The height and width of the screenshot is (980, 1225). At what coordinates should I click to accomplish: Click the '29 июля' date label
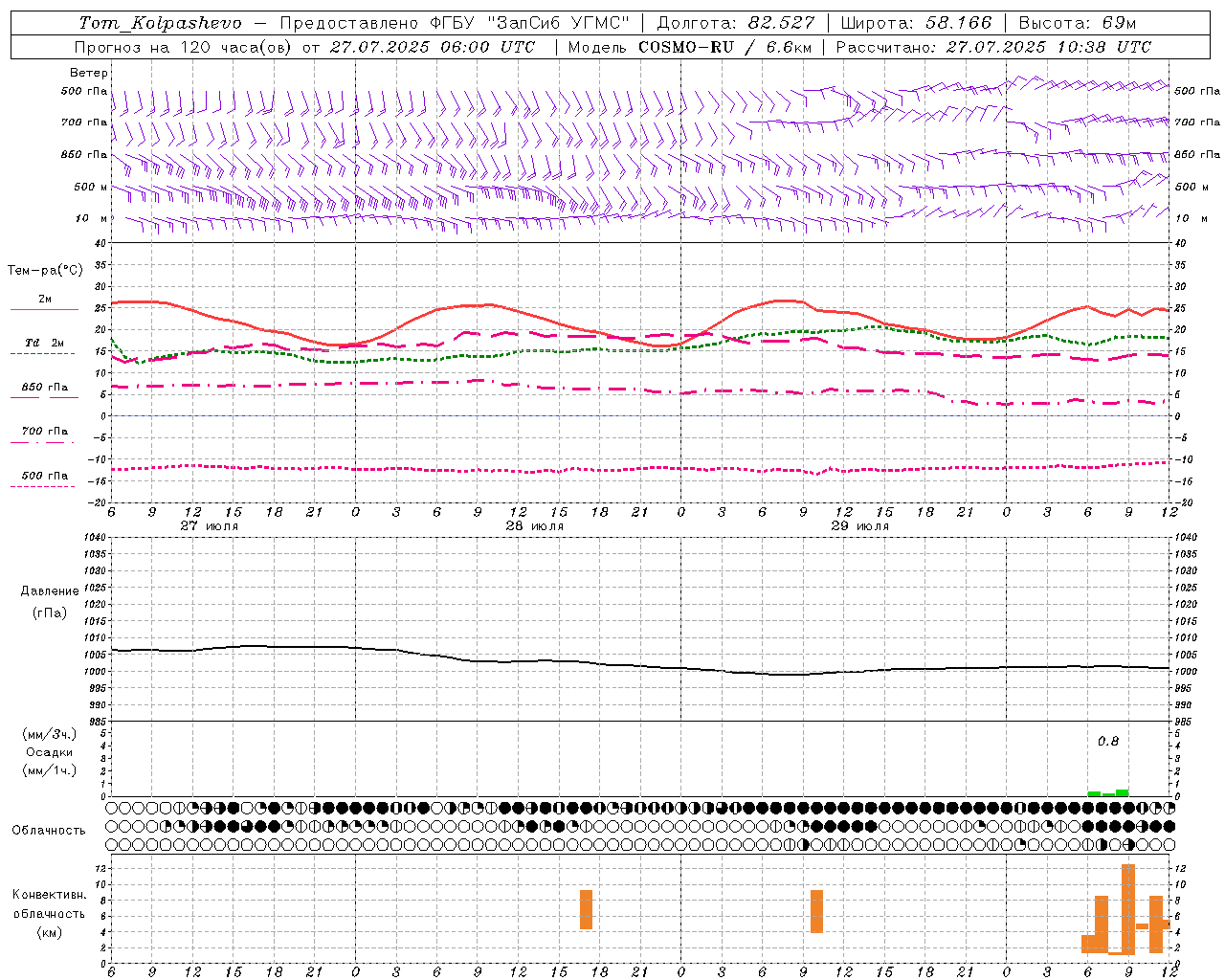click(x=859, y=526)
